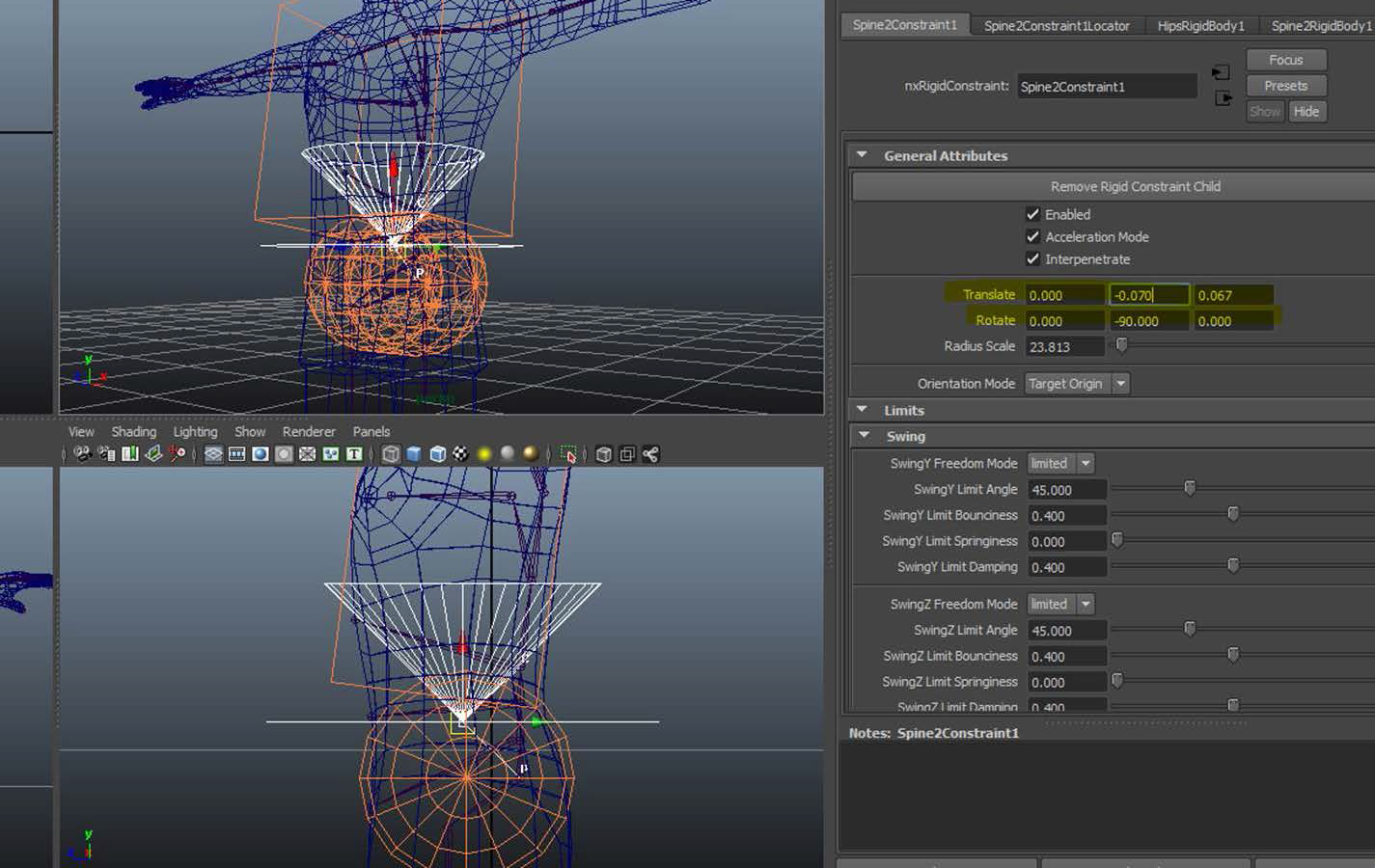This screenshot has height=868, width=1375.
Task: Toggle the 2D Pan/Zoom icon
Action: click(x=178, y=454)
